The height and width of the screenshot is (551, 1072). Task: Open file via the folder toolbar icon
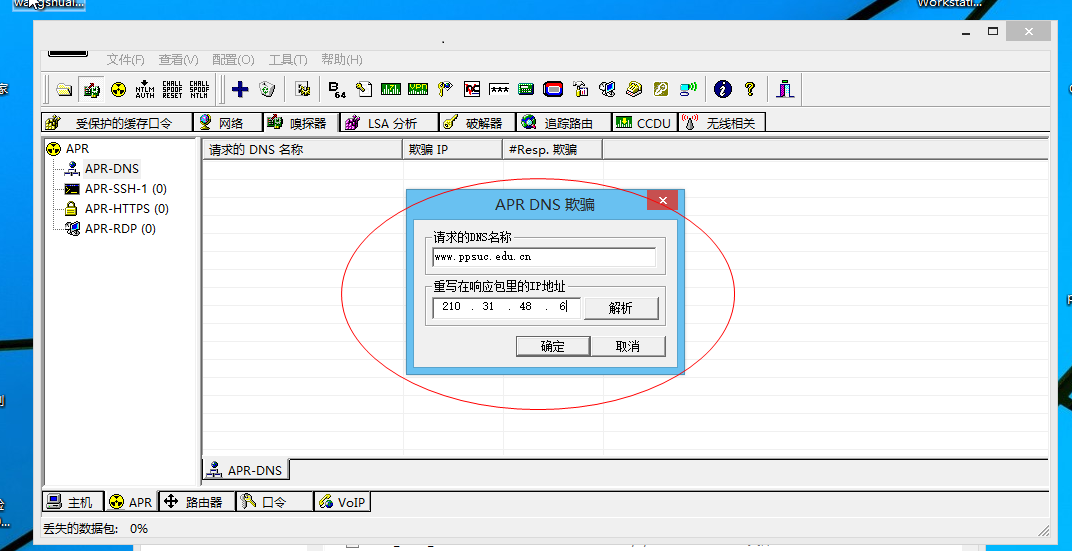tap(64, 89)
